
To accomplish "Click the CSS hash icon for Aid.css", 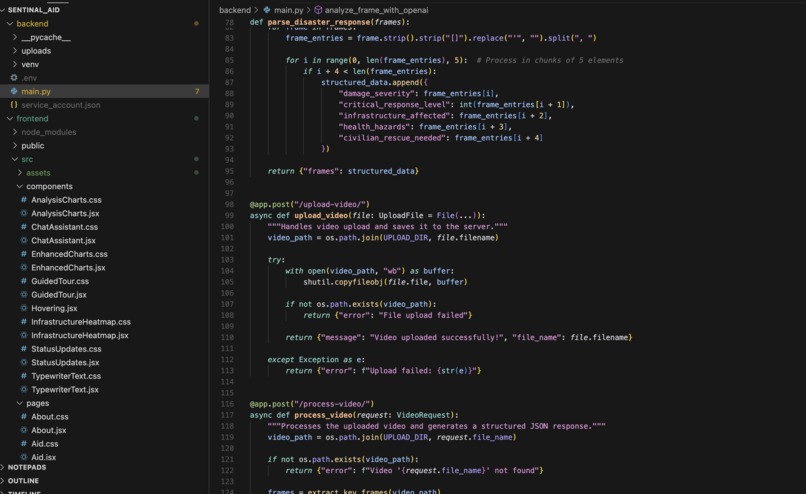I will (24, 444).
